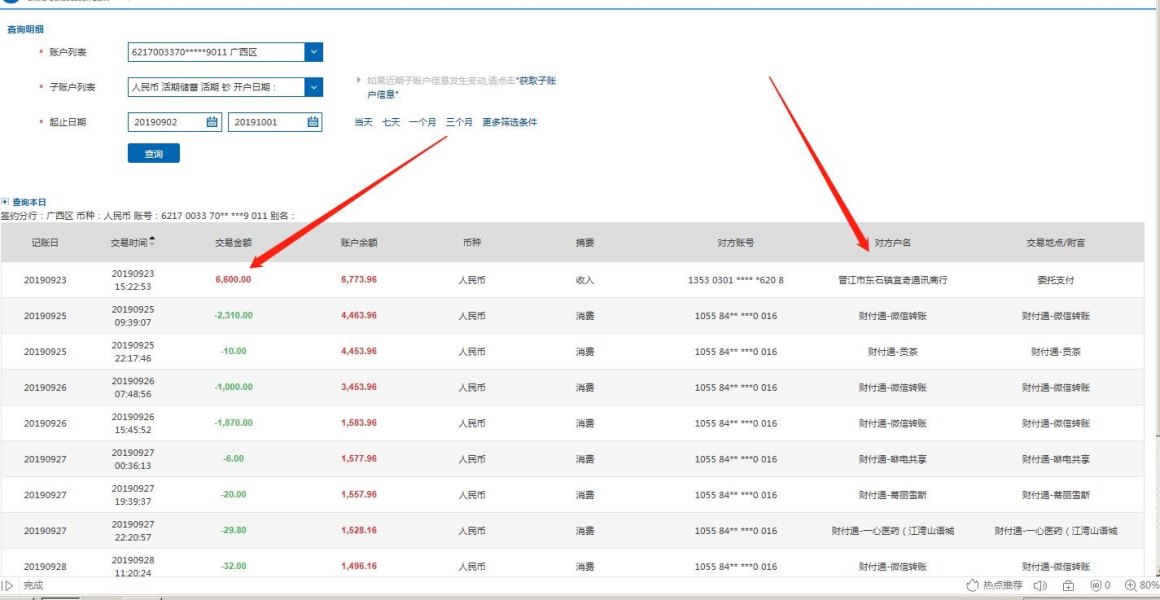
Task: Click the -1,000.00 transaction amount
Action: pyautogui.click(x=233, y=387)
